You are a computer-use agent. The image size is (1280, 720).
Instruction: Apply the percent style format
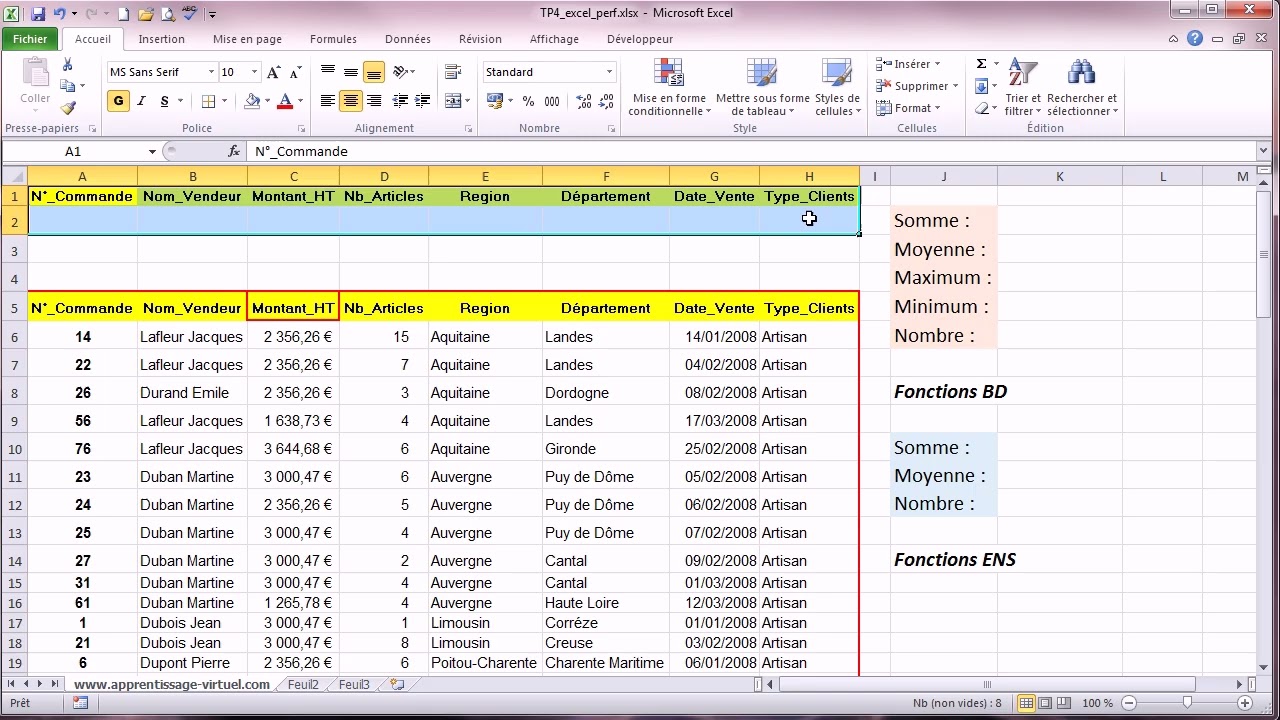(x=528, y=101)
